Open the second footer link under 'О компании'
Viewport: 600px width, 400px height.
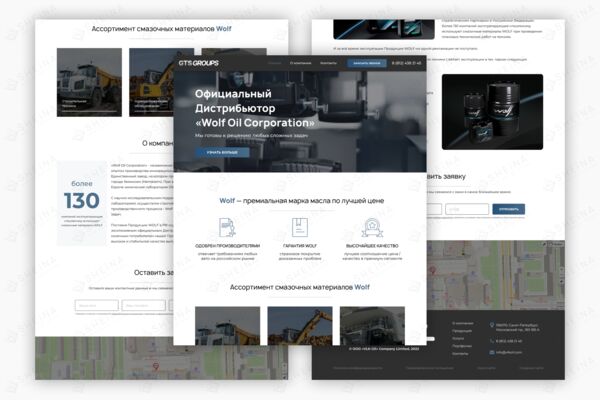[x=462, y=331]
